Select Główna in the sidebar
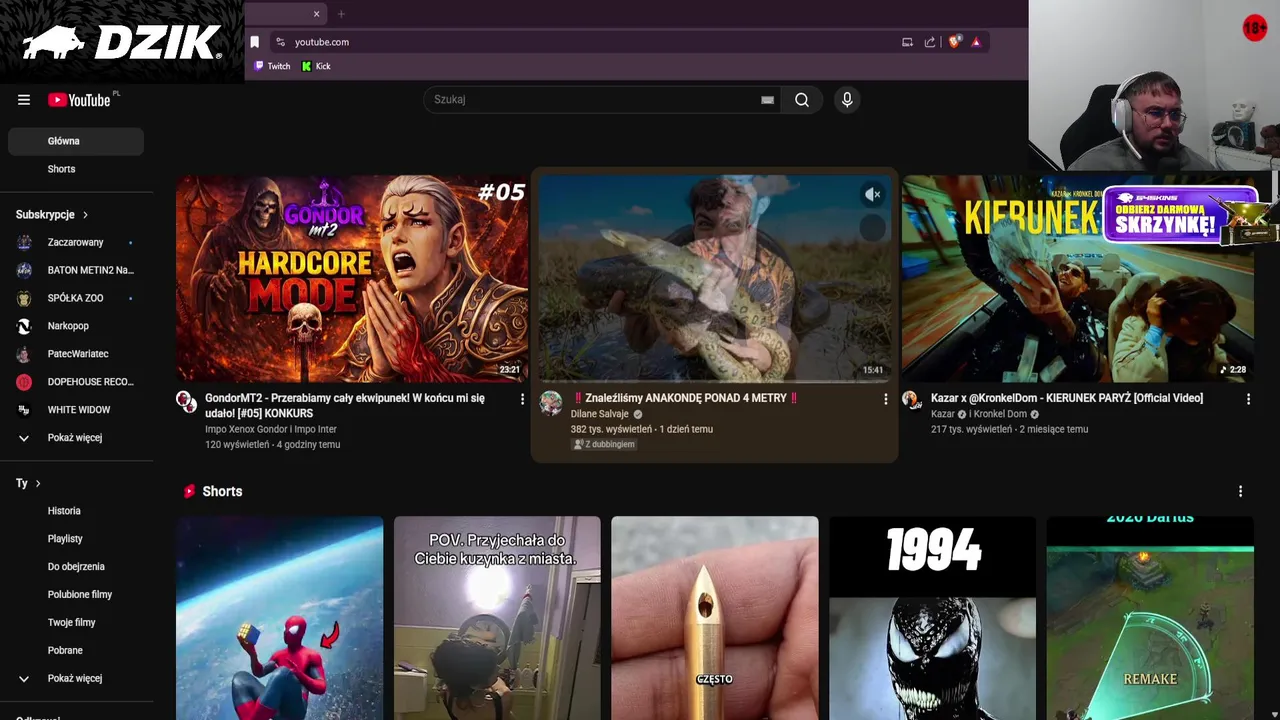Image resolution: width=1280 pixels, height=720 pixels. [76, 141]
